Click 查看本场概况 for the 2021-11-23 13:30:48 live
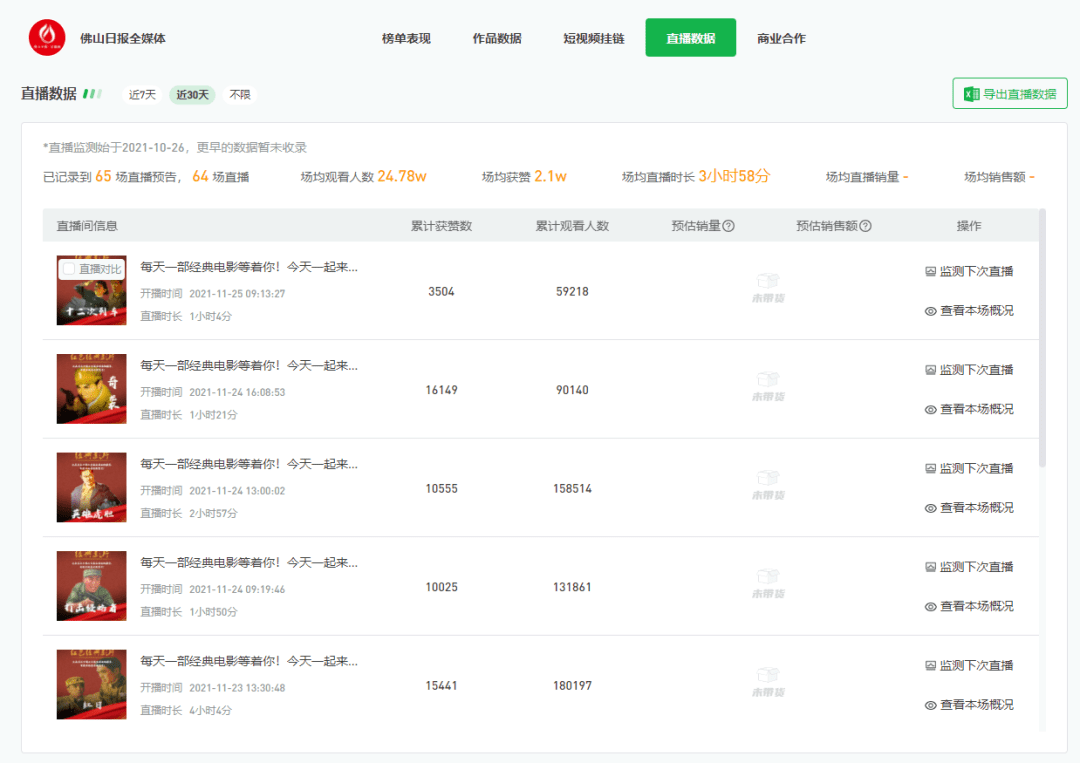Viewport: 1080px width, 763px height. (x=969, y=705)
